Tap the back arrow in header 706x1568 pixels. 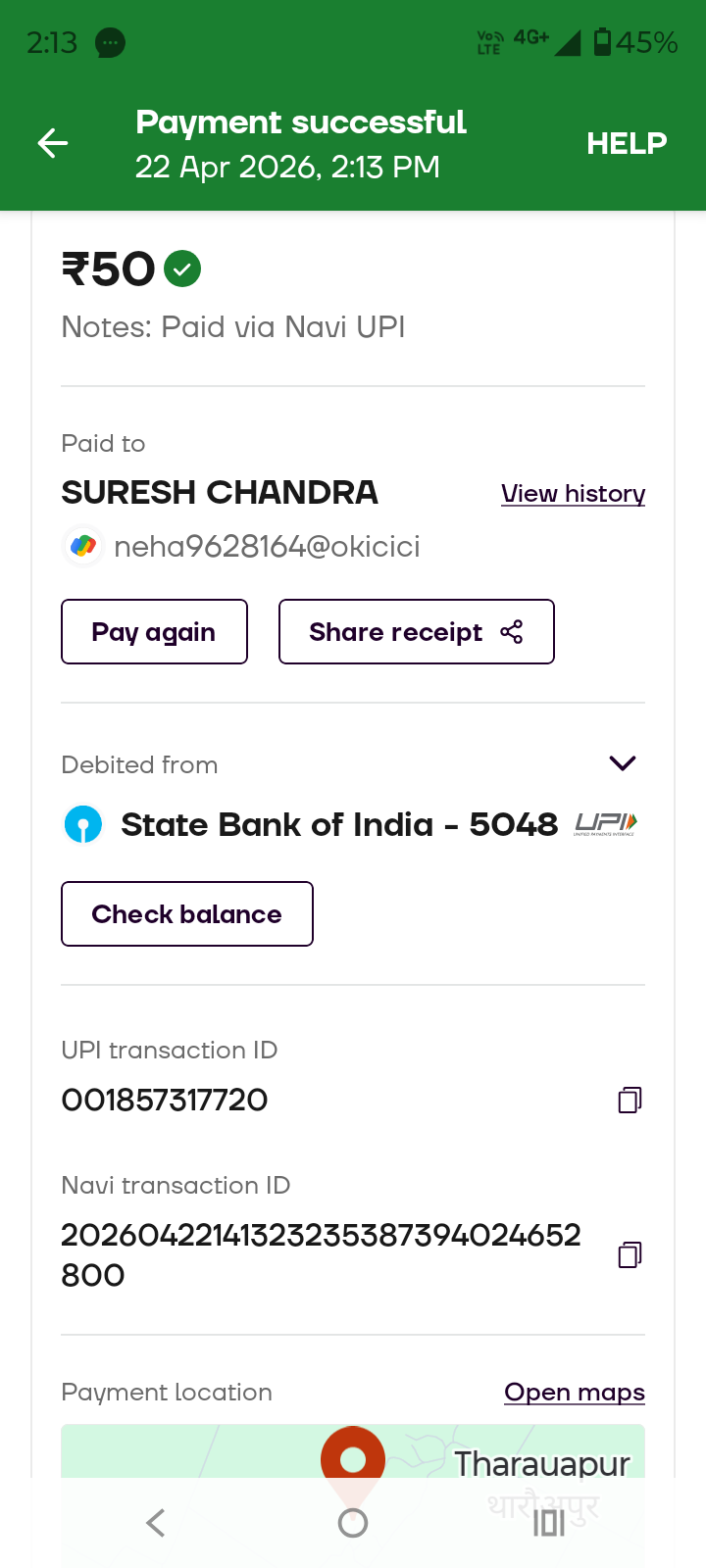pos(53,144)
